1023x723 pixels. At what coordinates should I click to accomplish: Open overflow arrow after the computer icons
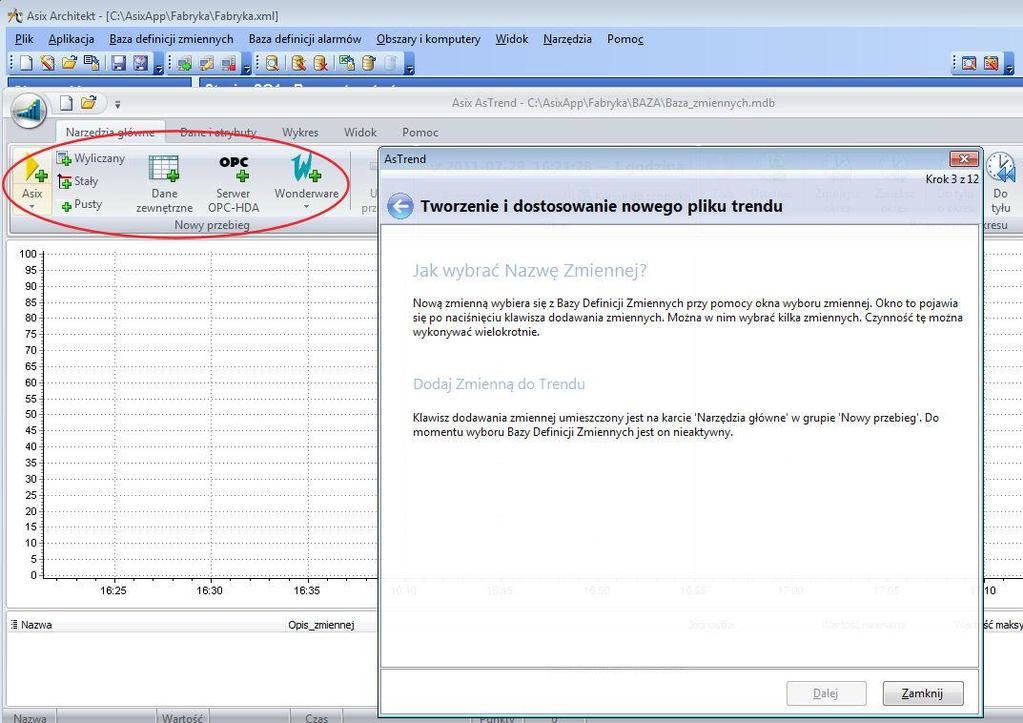tap(246, 65)
